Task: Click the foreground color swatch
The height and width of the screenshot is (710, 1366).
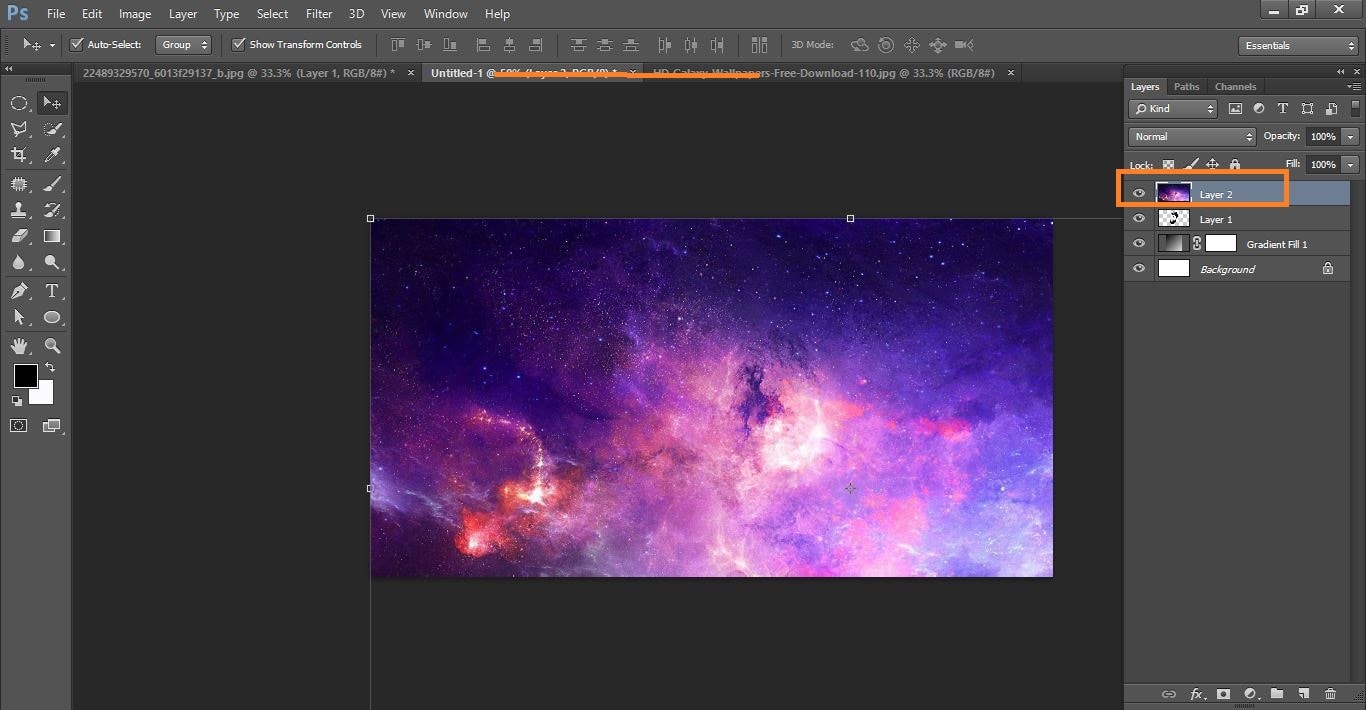Action: 25,377
